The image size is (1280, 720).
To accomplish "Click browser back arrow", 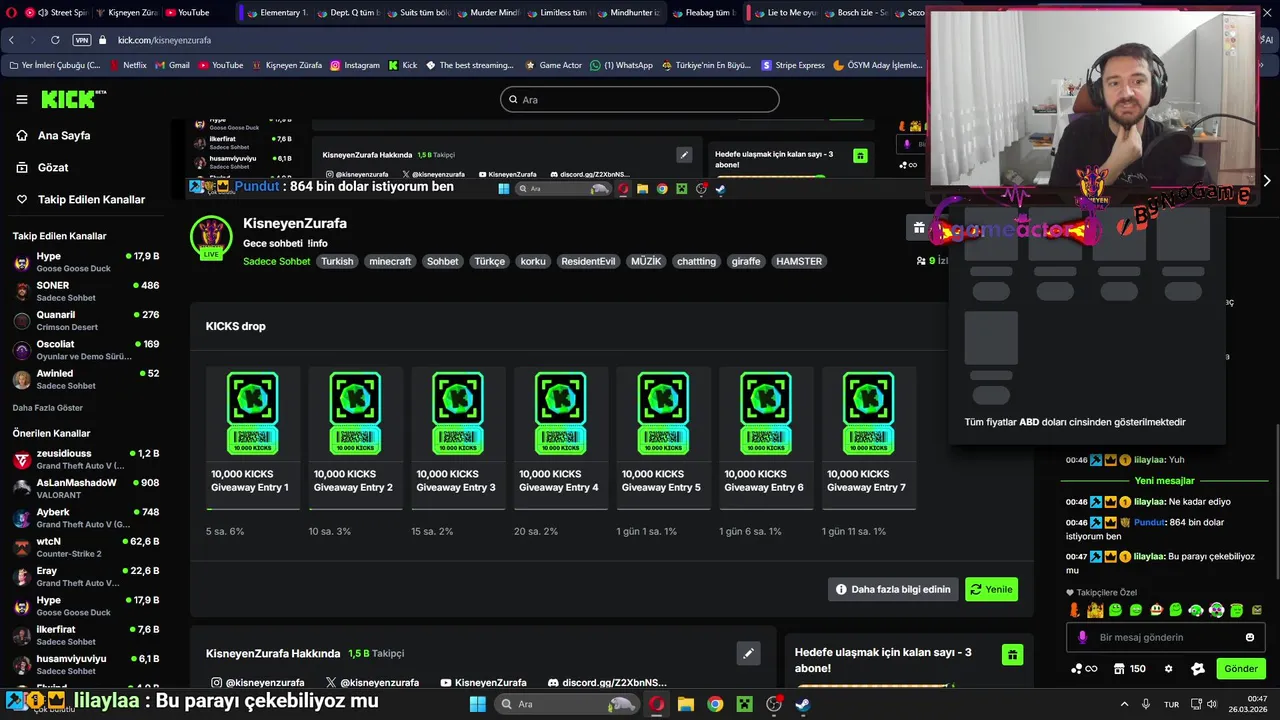I will click(12, 40).
